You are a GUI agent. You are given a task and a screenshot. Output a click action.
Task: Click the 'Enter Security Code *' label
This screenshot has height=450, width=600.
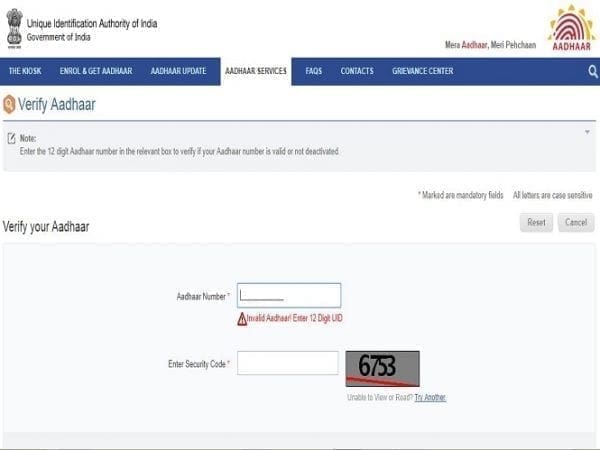[x=199, y=364]
